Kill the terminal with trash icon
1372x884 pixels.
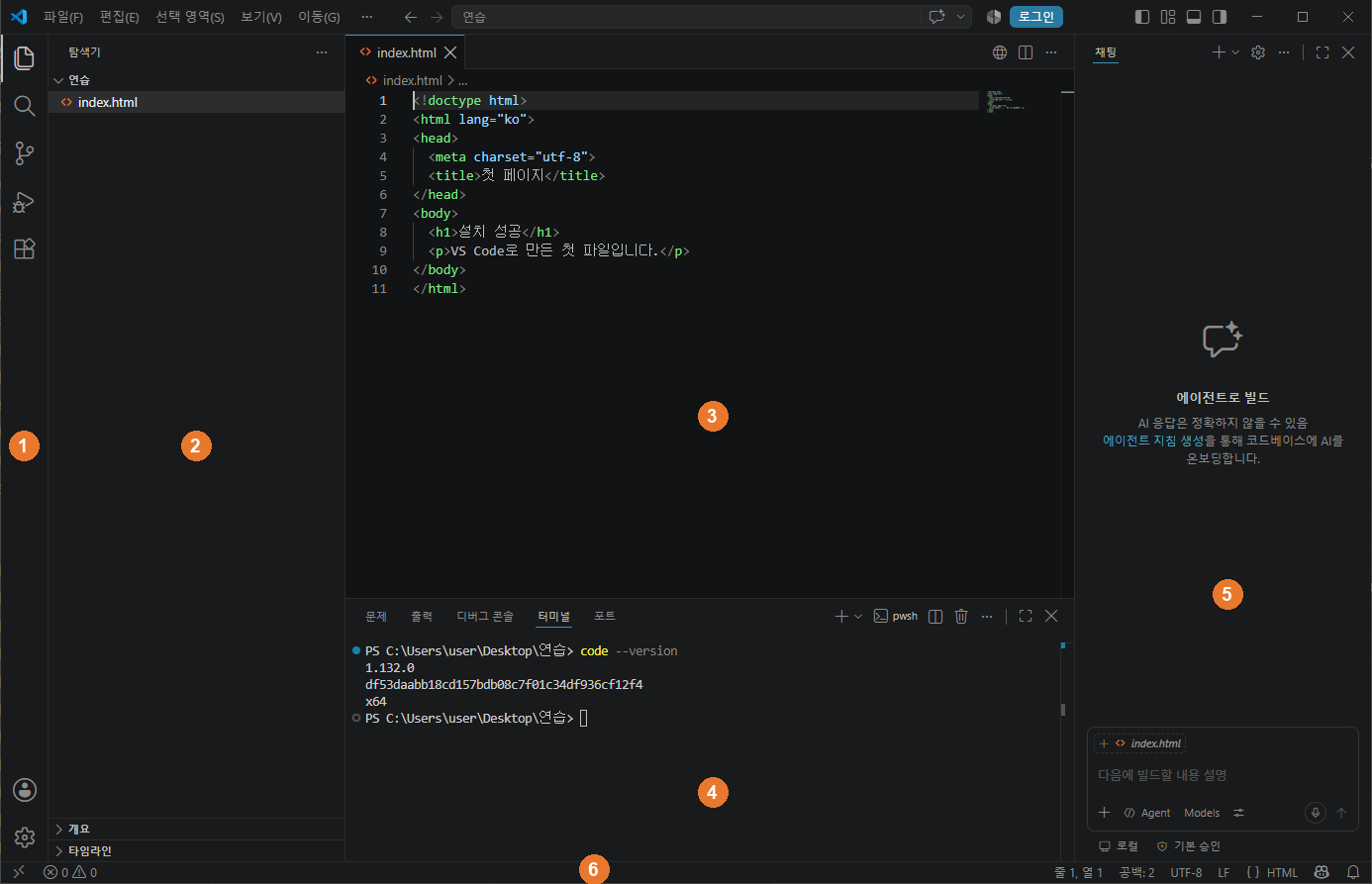[961, 616]
